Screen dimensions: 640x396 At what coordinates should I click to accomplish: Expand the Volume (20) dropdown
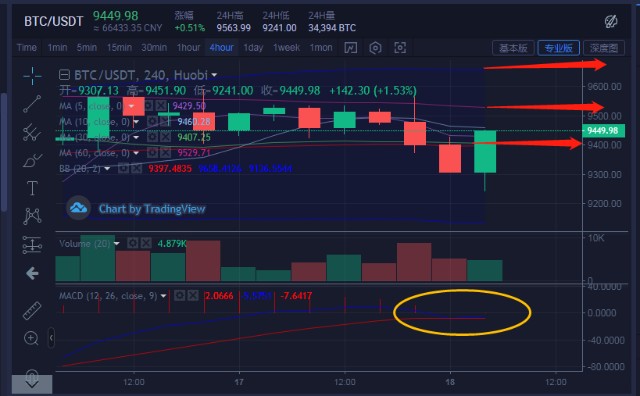click(x=117, y=243)
